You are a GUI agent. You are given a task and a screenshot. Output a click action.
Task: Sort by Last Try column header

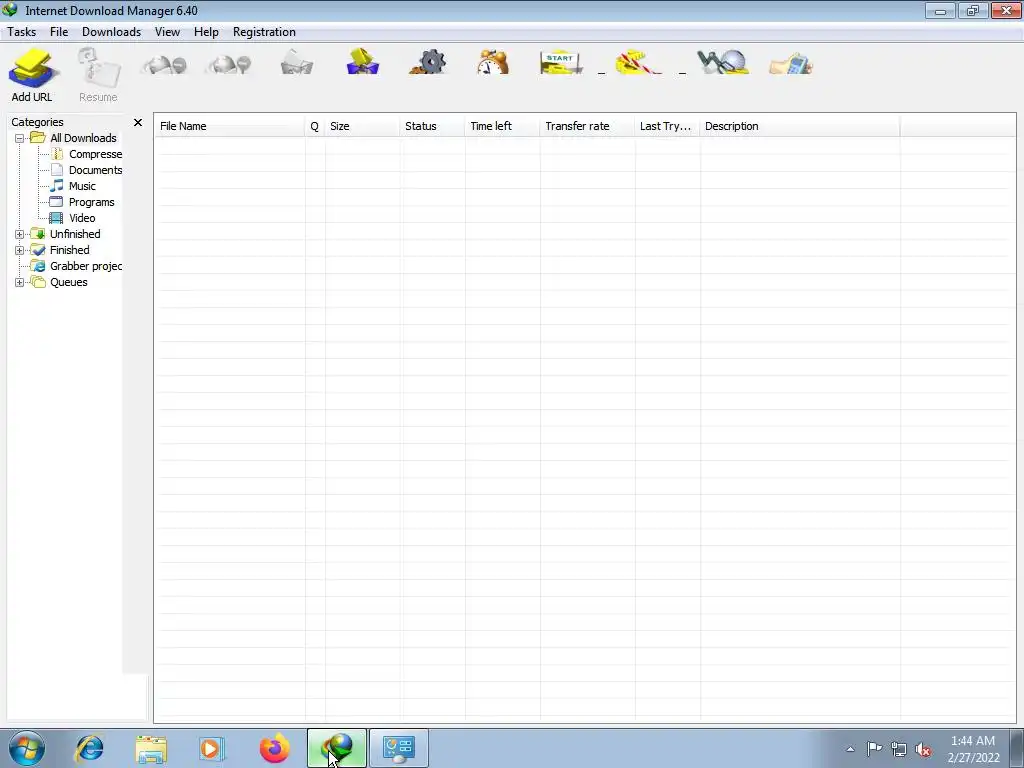click(667, 126)
